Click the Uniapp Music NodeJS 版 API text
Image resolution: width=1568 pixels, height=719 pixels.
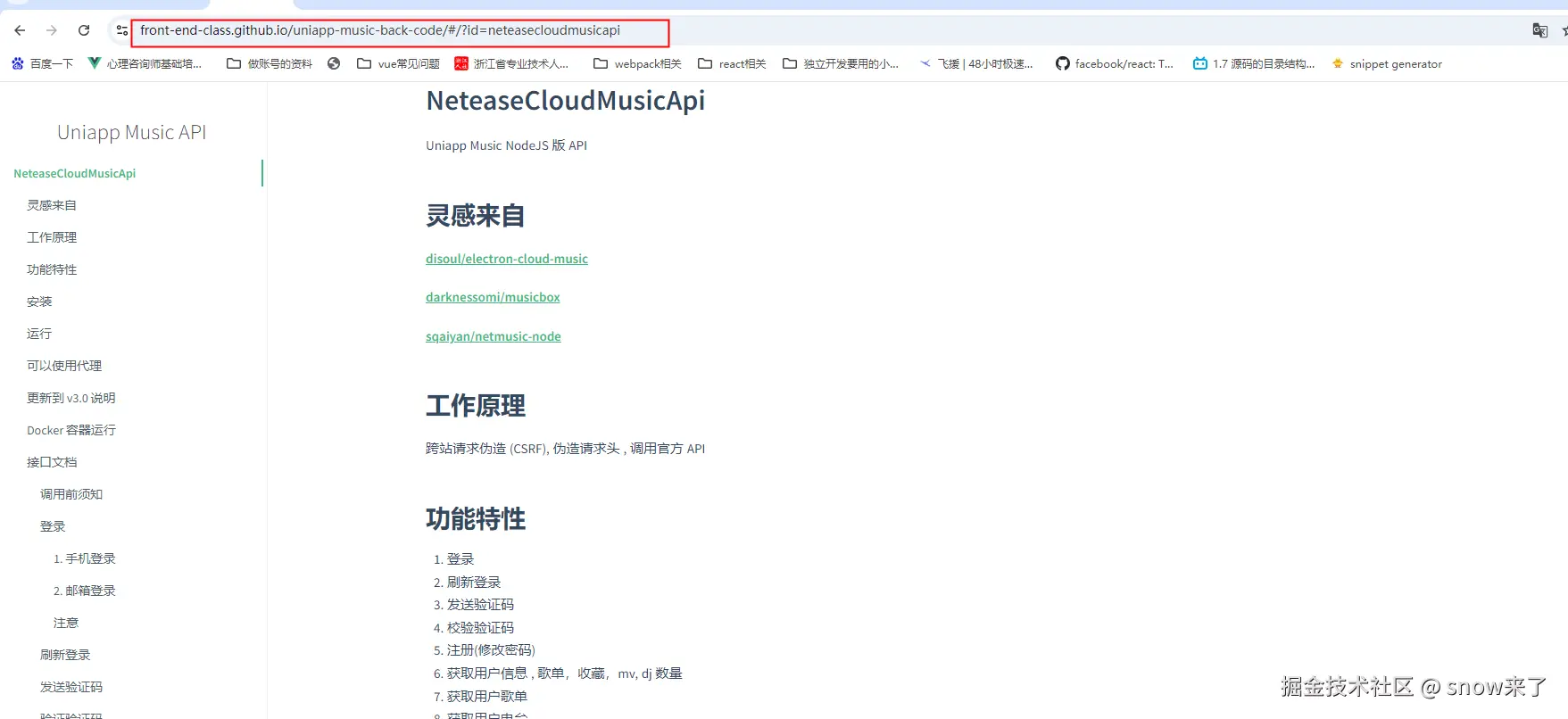point(507,145)
